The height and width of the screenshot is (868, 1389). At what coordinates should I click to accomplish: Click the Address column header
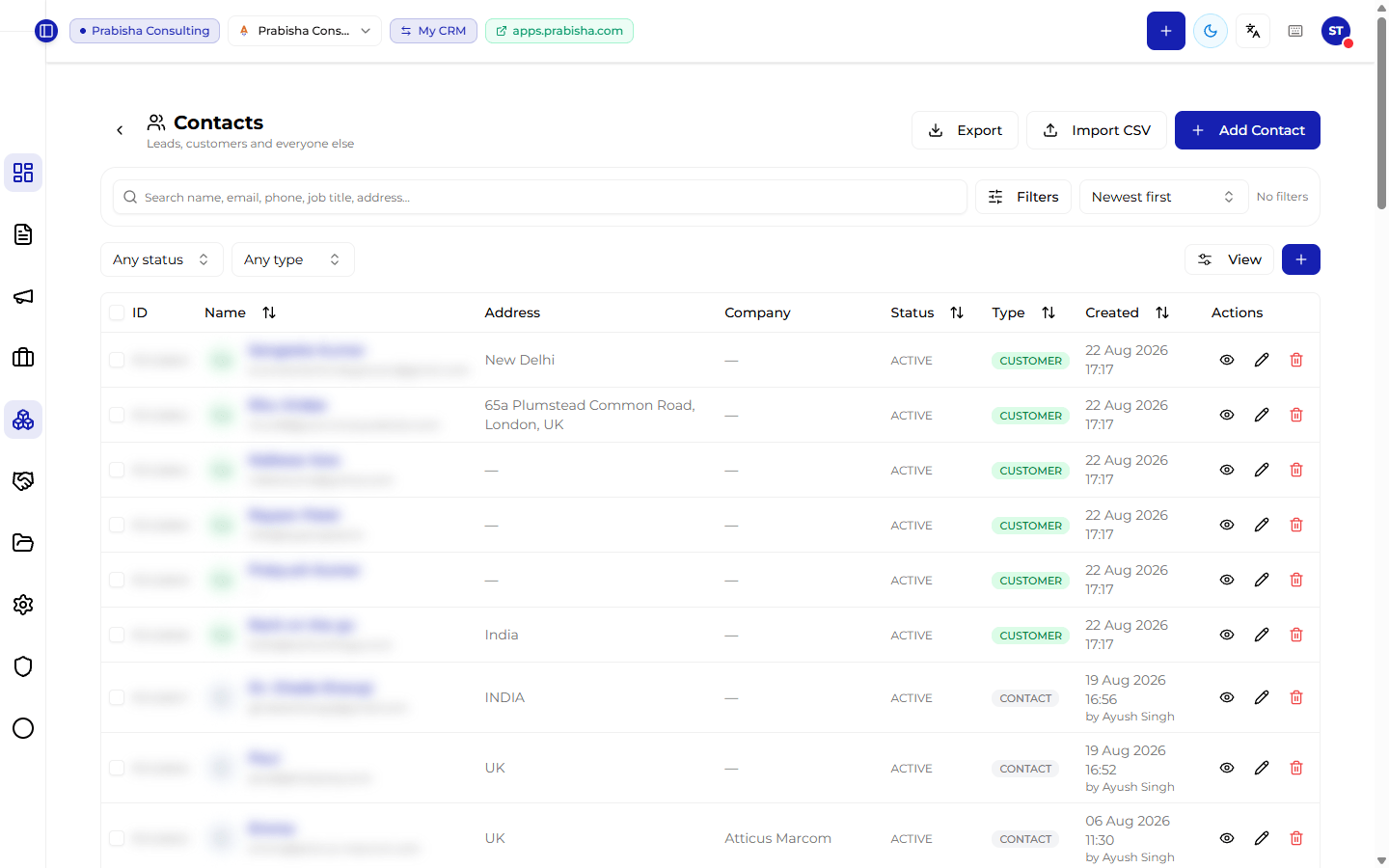512,312
